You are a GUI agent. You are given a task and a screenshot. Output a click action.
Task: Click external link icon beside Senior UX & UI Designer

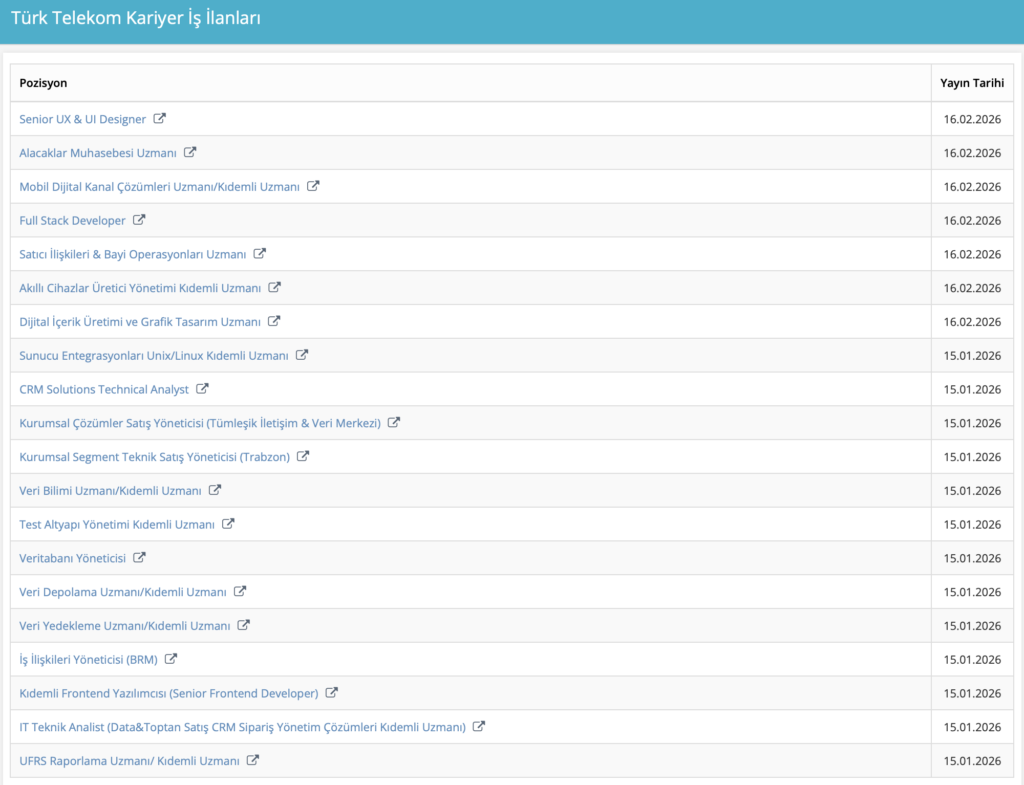[x=160, y=118]
